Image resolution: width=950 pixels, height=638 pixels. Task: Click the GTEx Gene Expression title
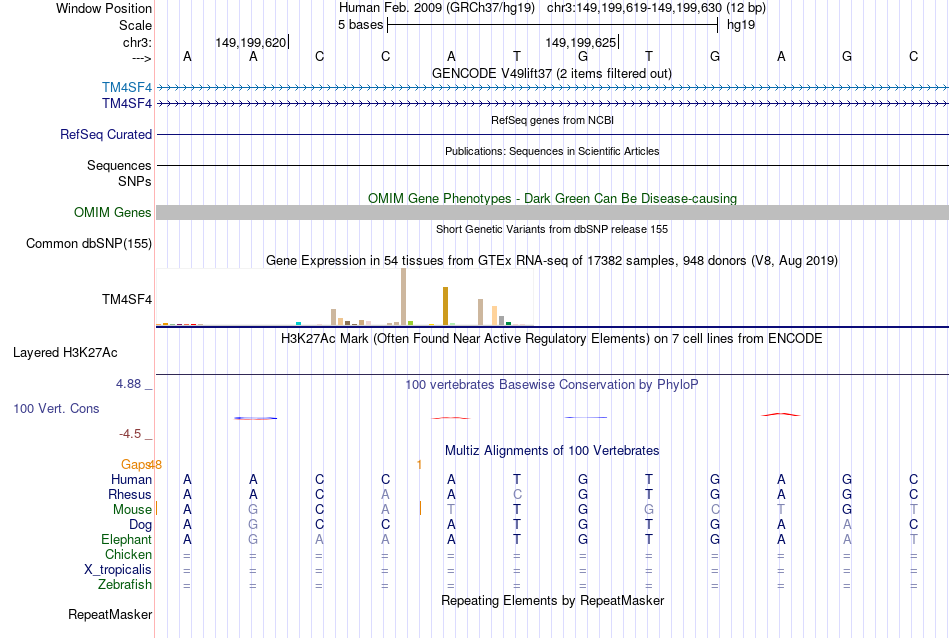[552, 261]
